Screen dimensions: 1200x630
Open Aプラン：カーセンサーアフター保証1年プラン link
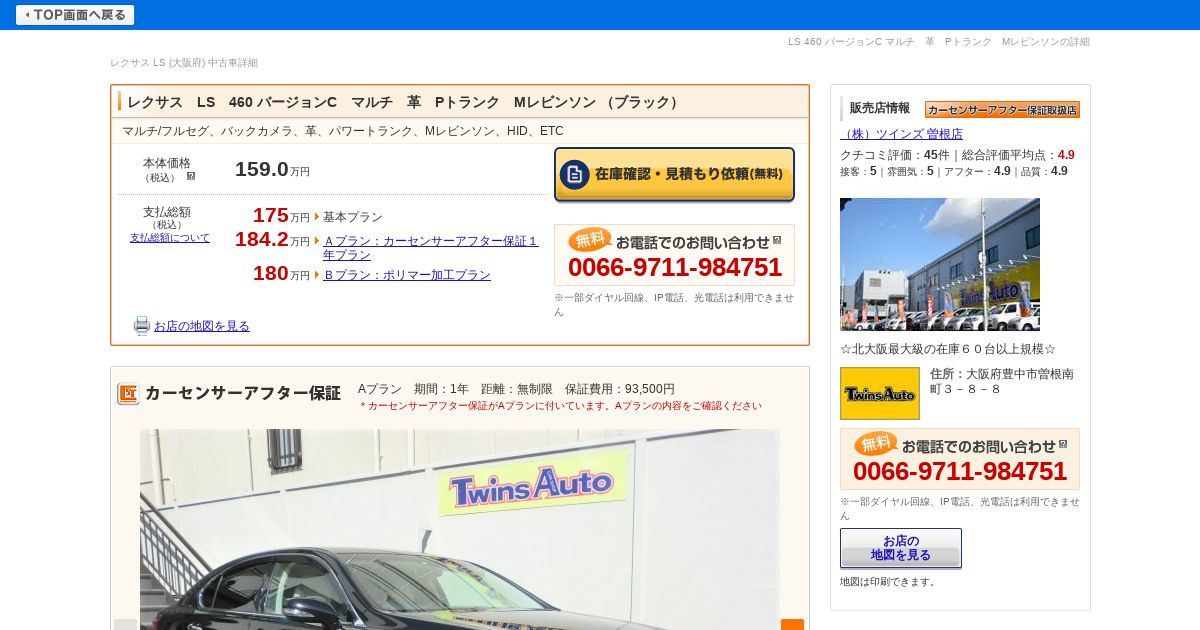pos(430,248)
